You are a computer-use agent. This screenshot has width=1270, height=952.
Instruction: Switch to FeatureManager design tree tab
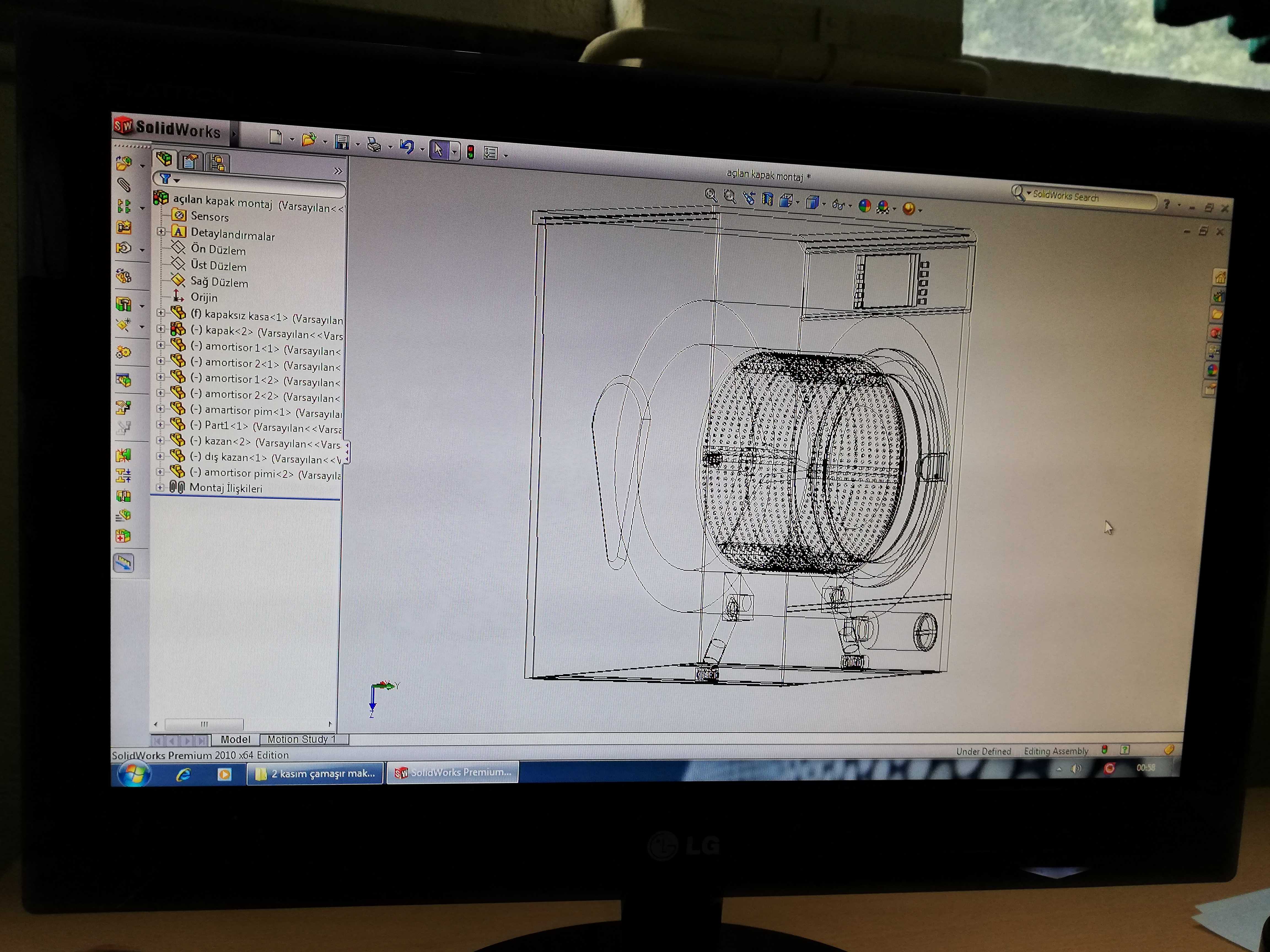pyautogui.click(x=164, y=159)
